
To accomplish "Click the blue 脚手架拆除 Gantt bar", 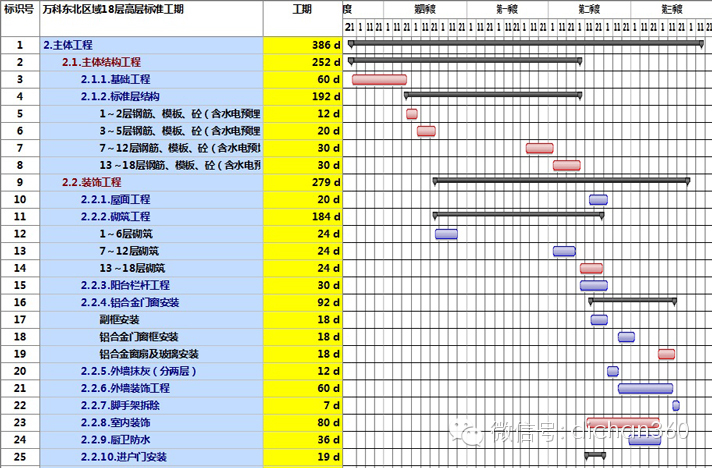I will pos(676,406).
